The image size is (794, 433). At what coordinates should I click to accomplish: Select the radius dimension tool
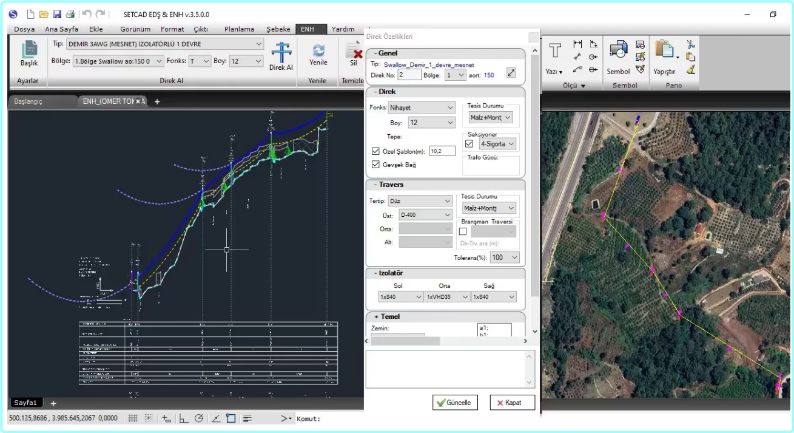(x=593, y=57)
